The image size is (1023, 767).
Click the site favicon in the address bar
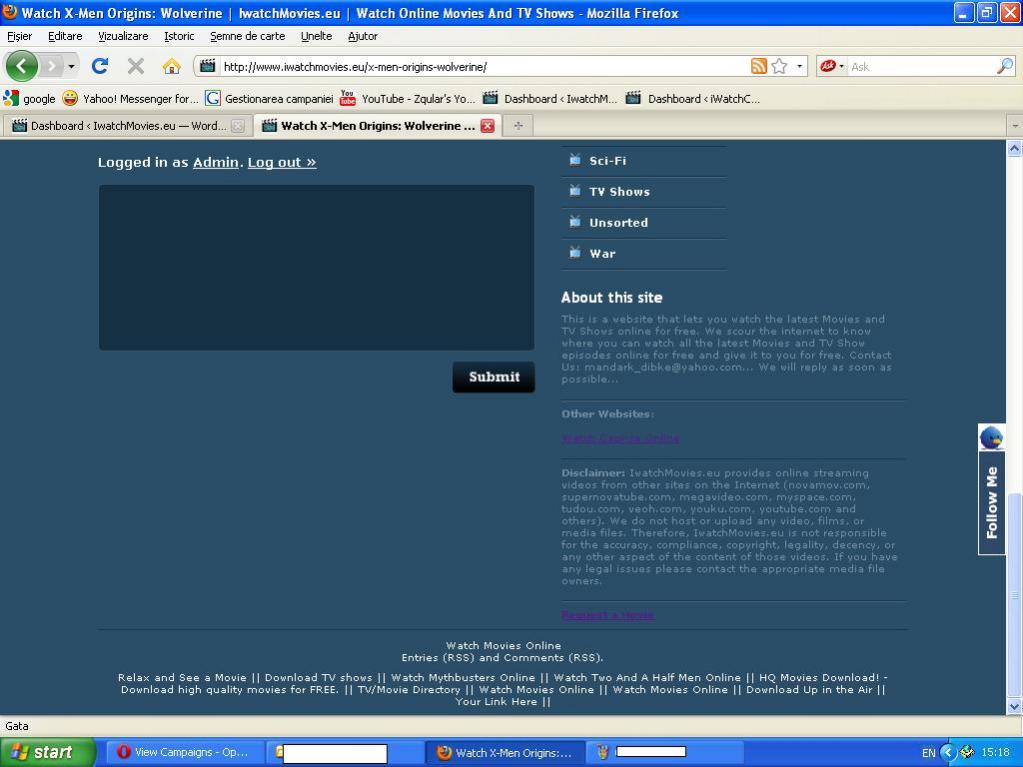(x=207, y=66)
